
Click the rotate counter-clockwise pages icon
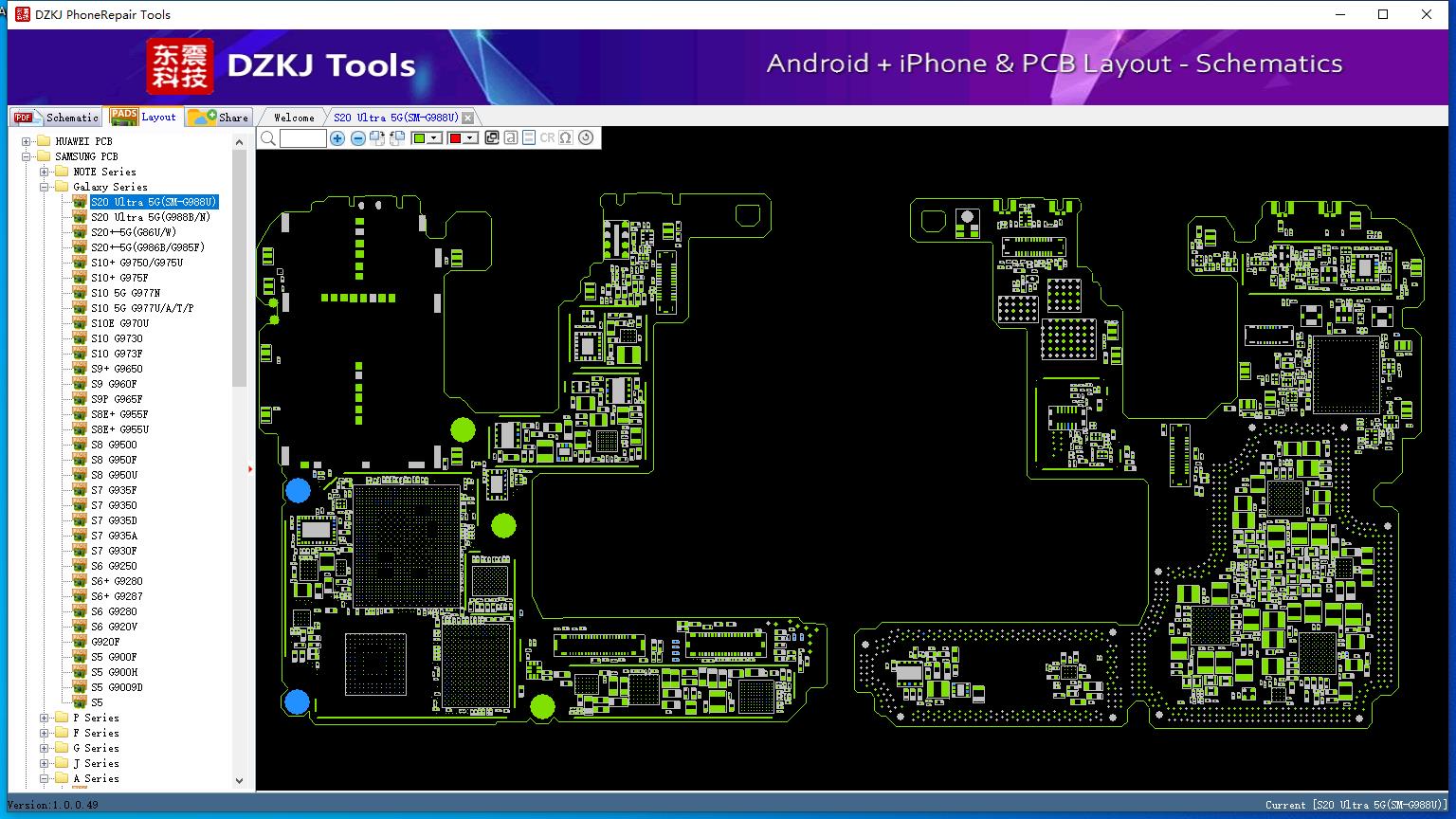(x=397, y=138)
